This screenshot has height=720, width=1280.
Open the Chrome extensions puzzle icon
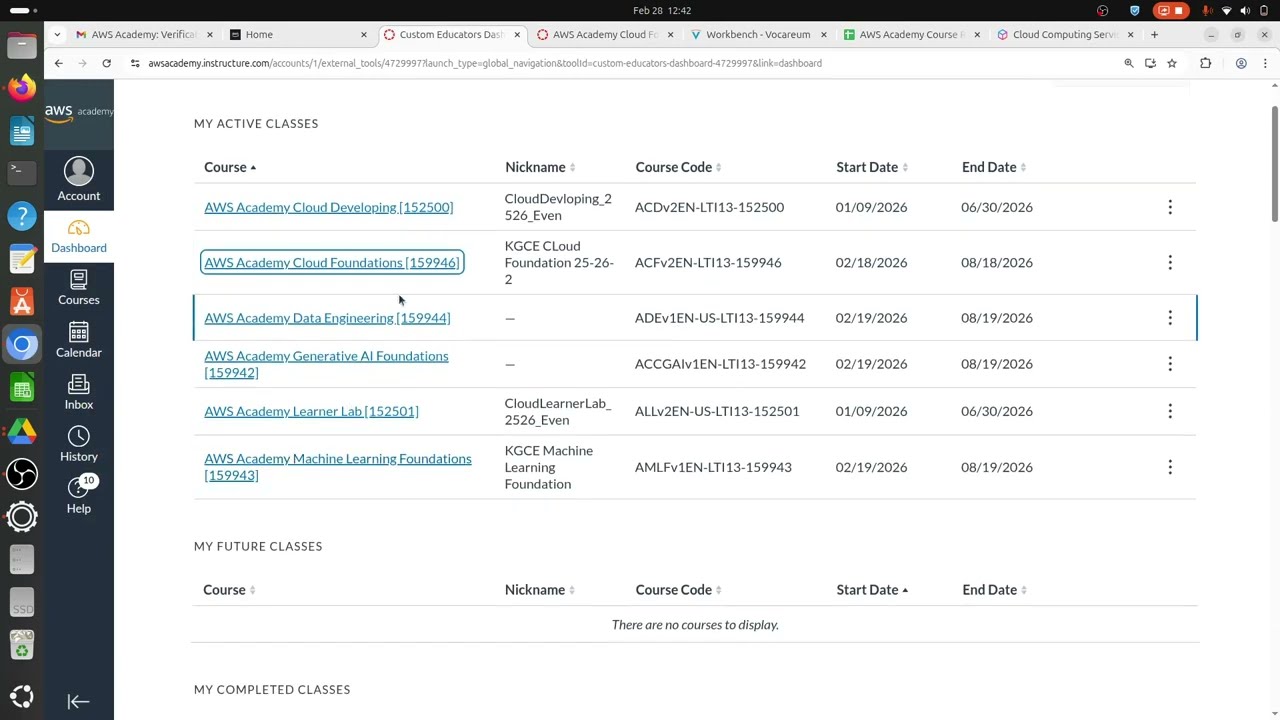1205,63
